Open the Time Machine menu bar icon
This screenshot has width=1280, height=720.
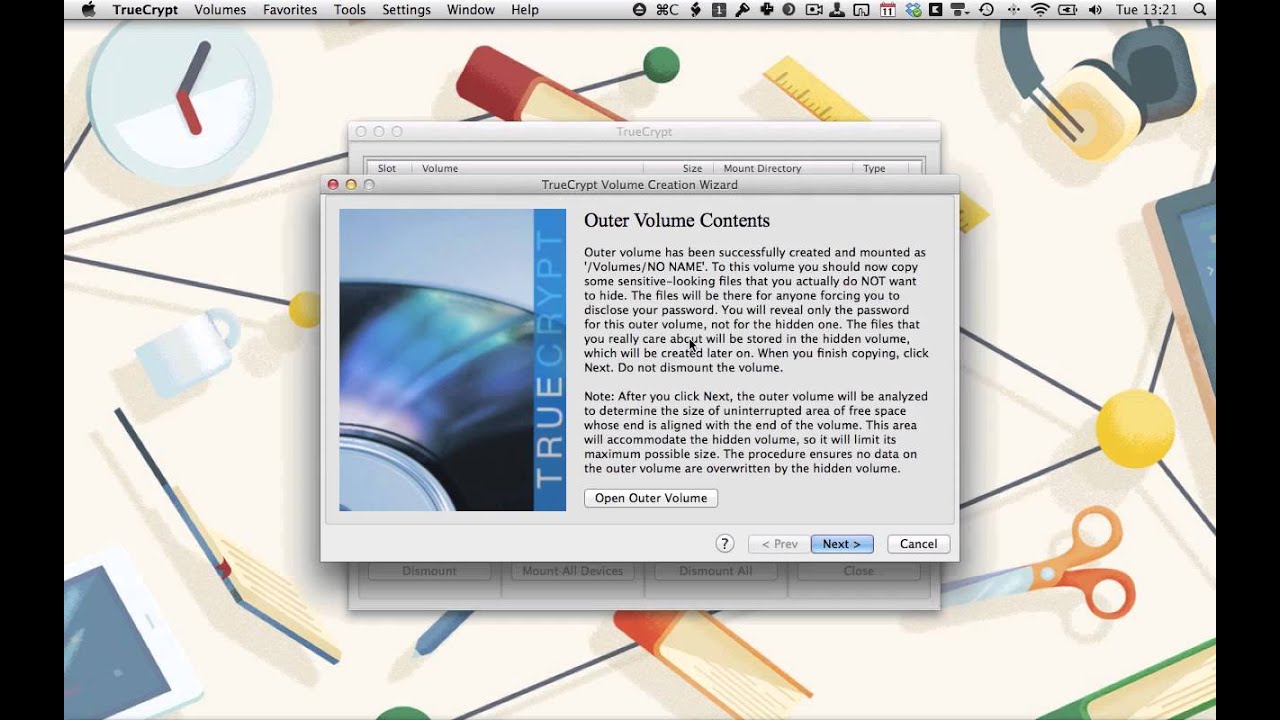(986, 10)
